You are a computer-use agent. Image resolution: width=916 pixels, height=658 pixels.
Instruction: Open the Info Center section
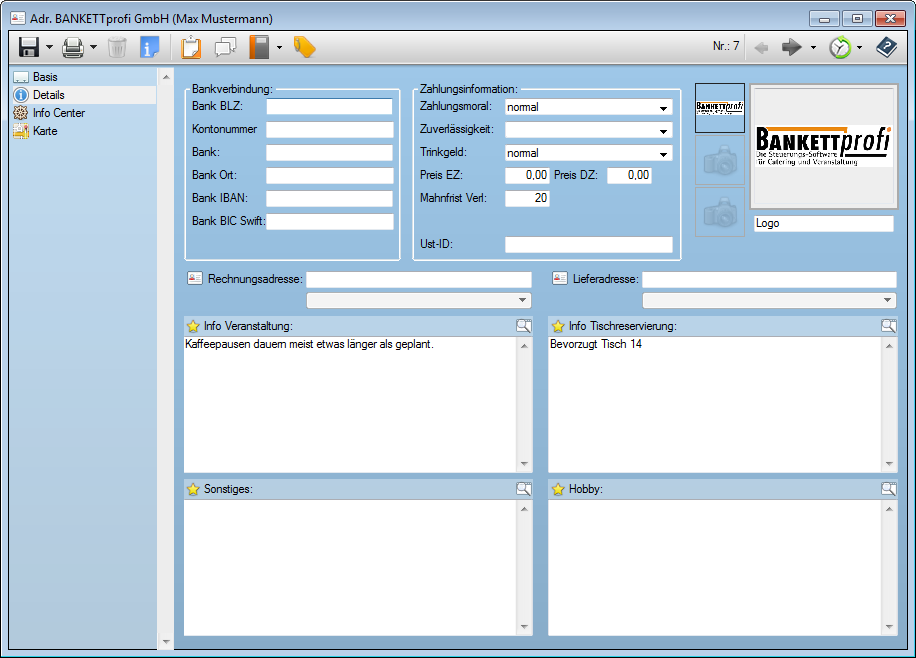58,113
